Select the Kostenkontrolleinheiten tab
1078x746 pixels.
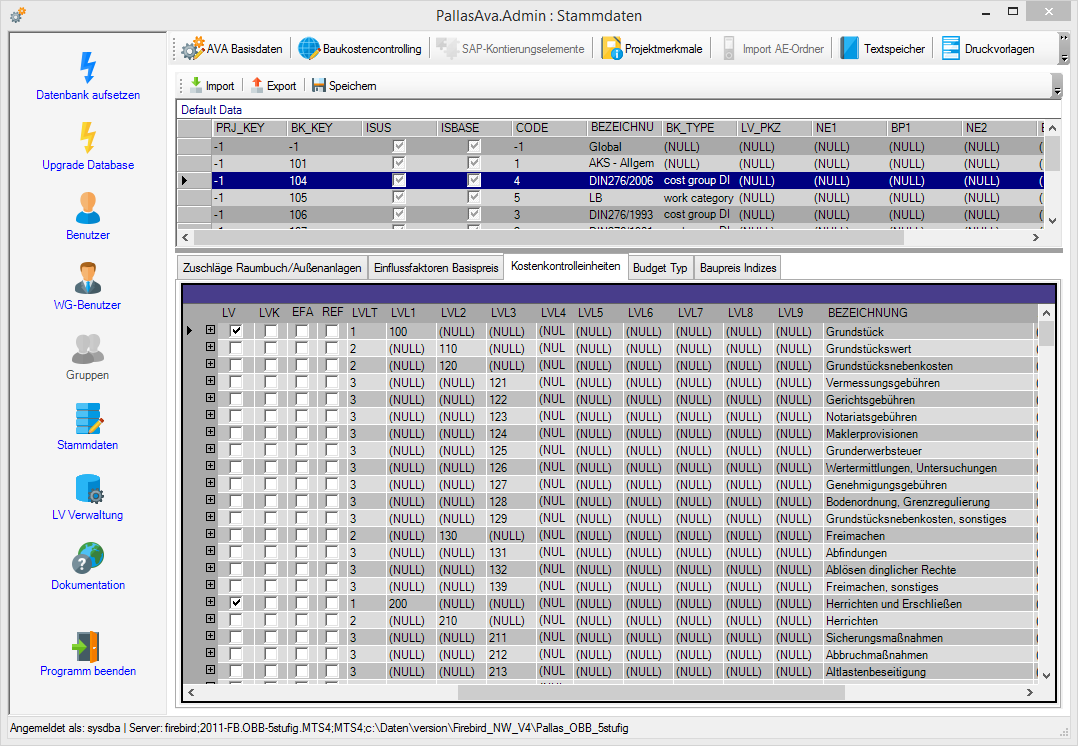(566, 266)
